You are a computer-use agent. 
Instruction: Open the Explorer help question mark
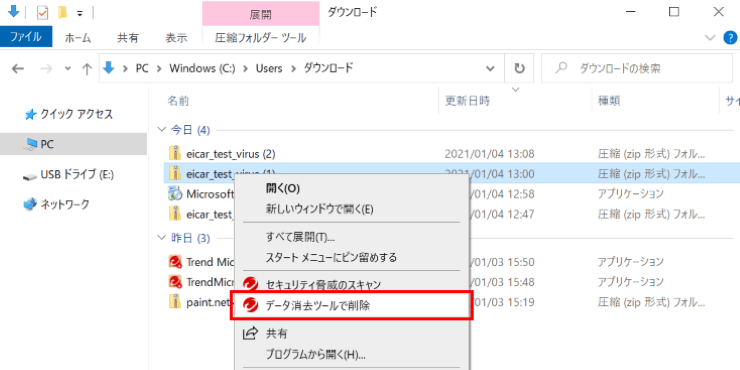click(730, 38)
